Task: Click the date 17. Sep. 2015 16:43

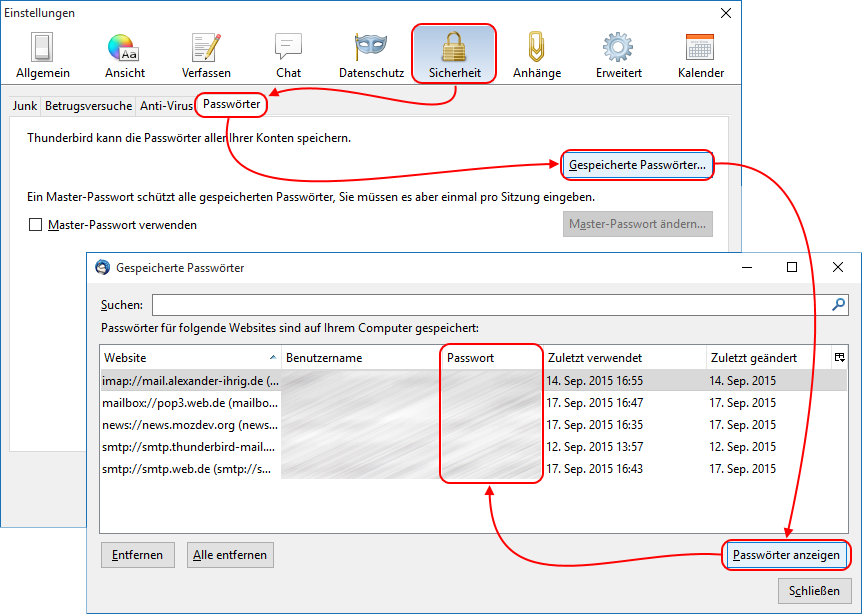Action: pos(595,468)
